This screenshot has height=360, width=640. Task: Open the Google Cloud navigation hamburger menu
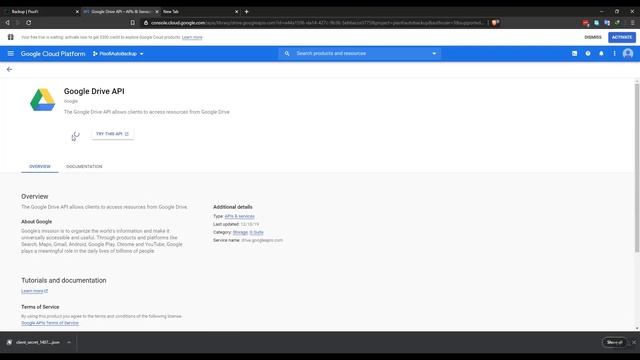(11, 53)
